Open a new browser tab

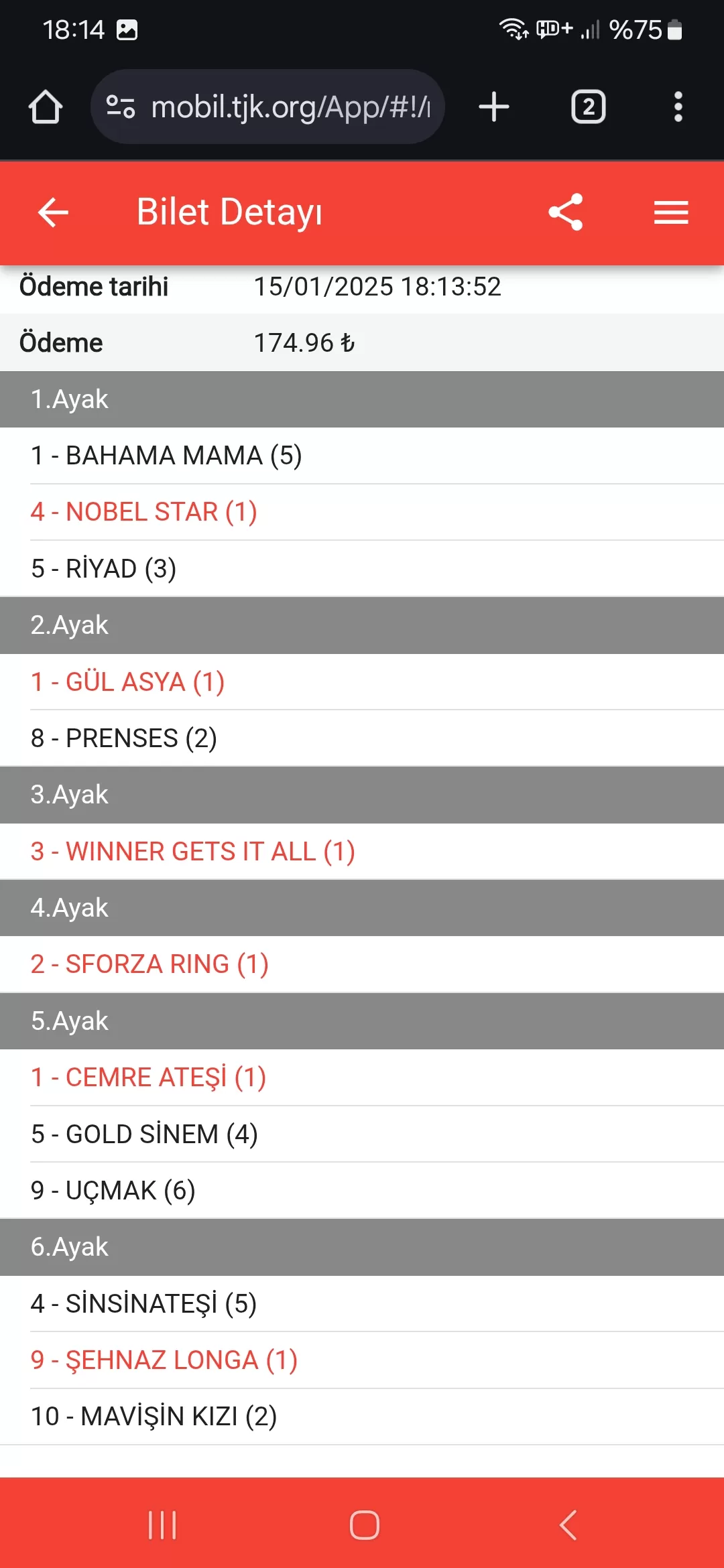[494, 107]
